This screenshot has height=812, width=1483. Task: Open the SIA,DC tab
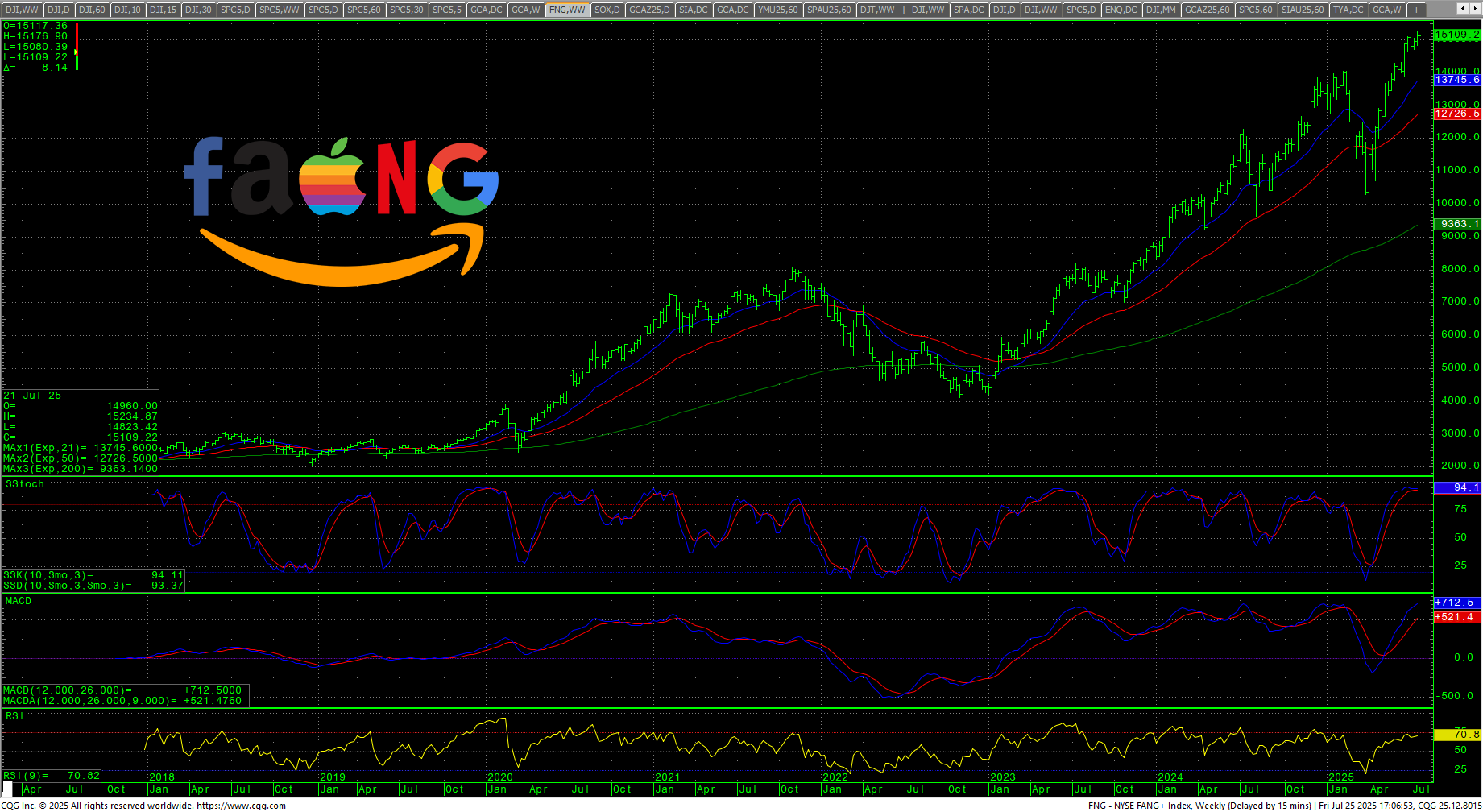point(694,10)
